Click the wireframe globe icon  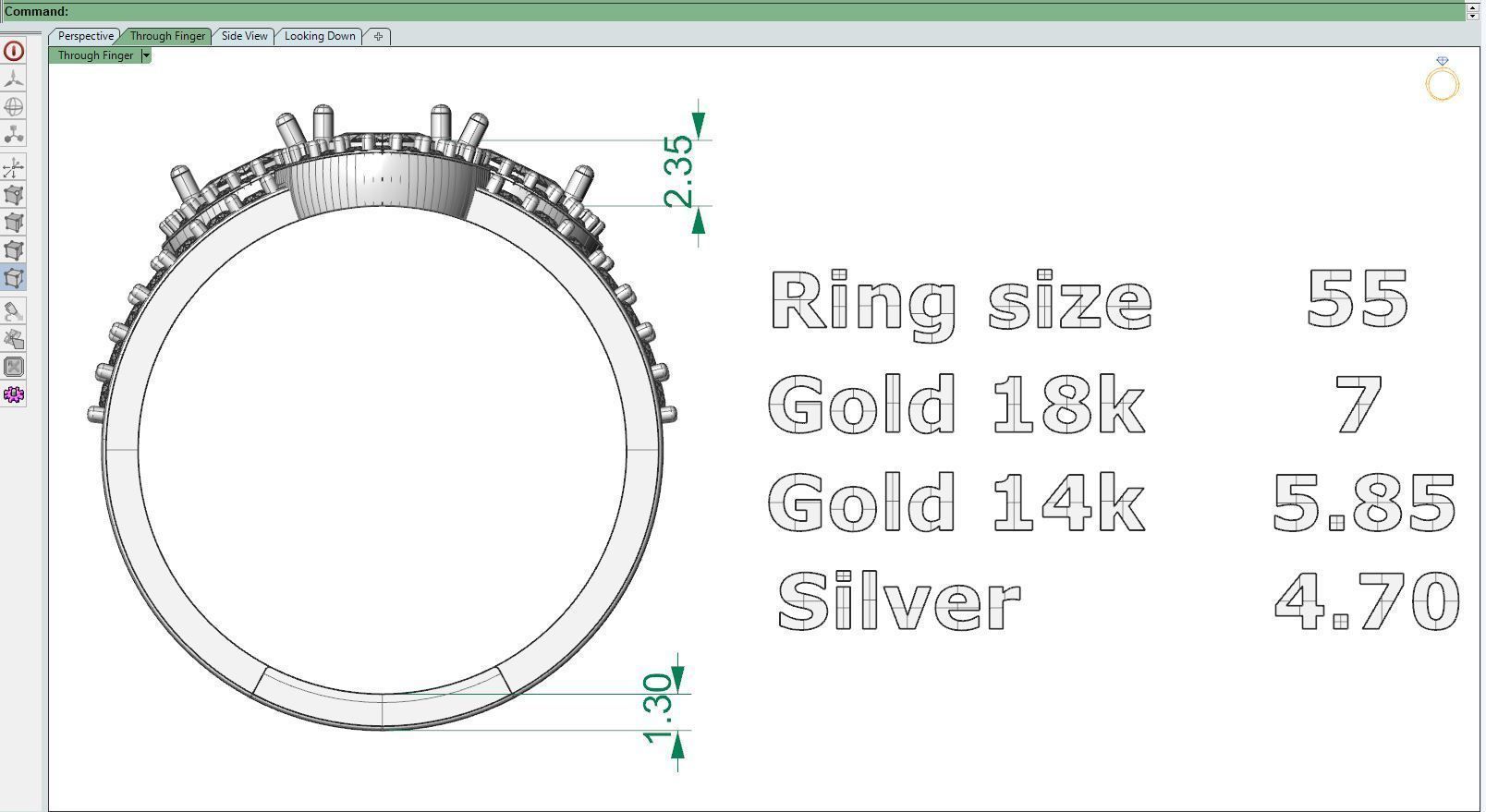pyautogui.click(x=14, y=106)
